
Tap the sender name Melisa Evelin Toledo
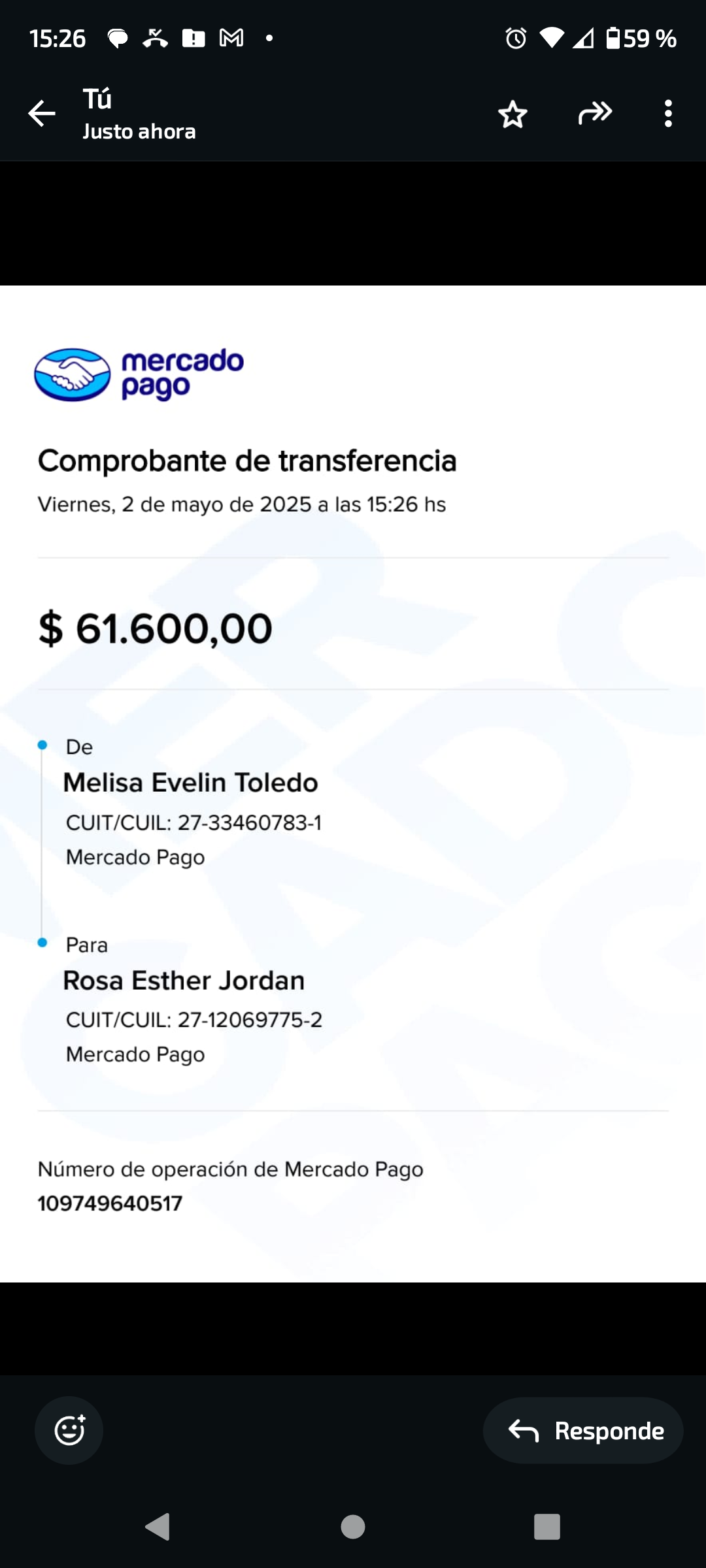pyautogui.click(x=190, y=783)
